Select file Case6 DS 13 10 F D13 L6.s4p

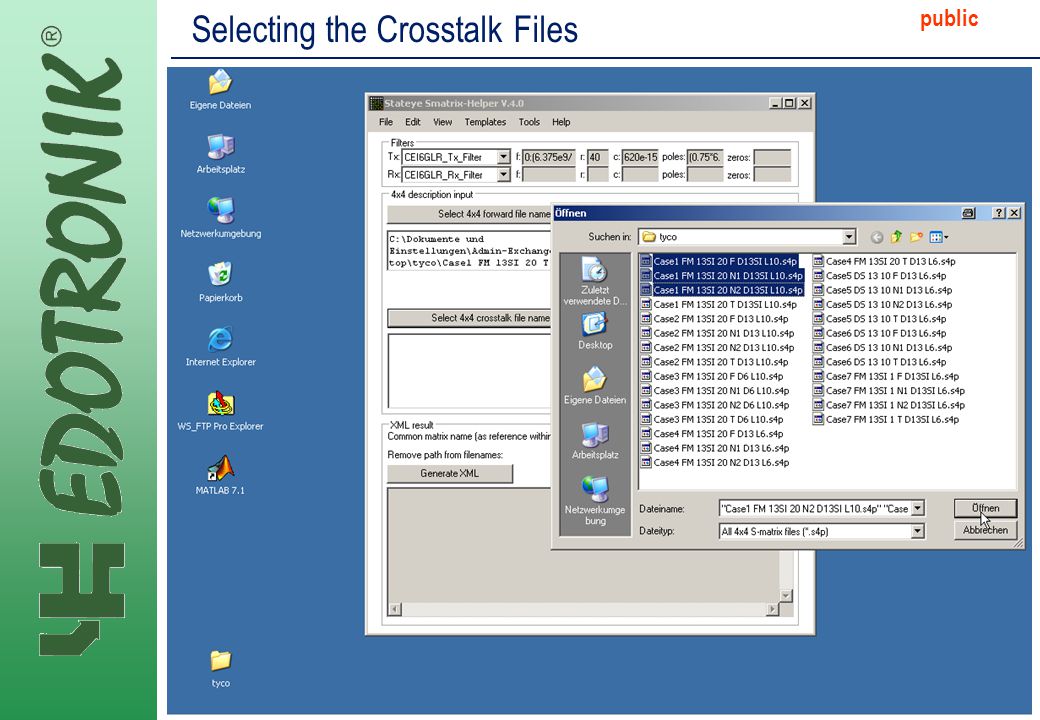coord(879,333)
